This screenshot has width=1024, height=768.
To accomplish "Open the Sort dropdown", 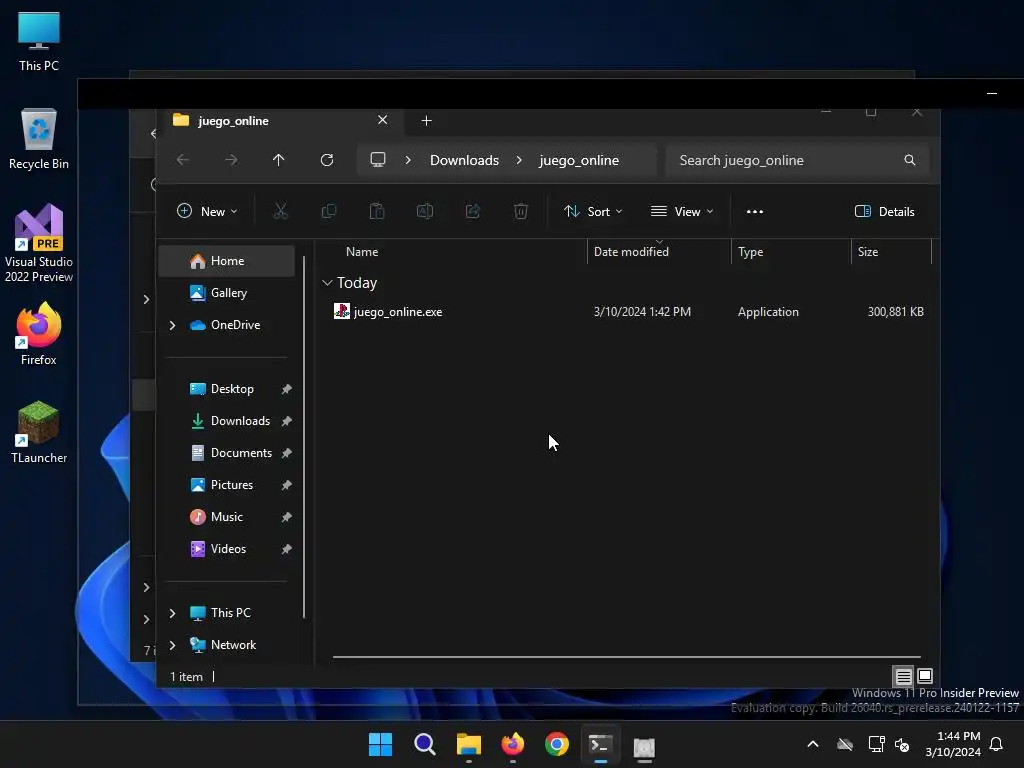I will pos(593,212).
